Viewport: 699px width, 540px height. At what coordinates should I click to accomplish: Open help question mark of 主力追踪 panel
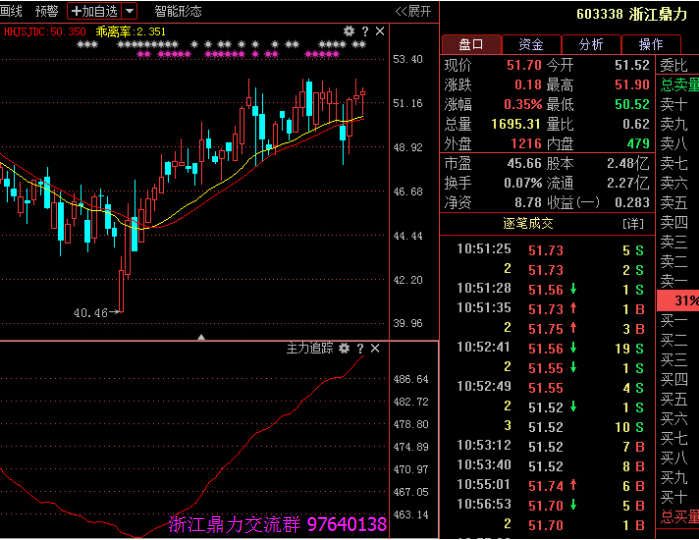360,348
